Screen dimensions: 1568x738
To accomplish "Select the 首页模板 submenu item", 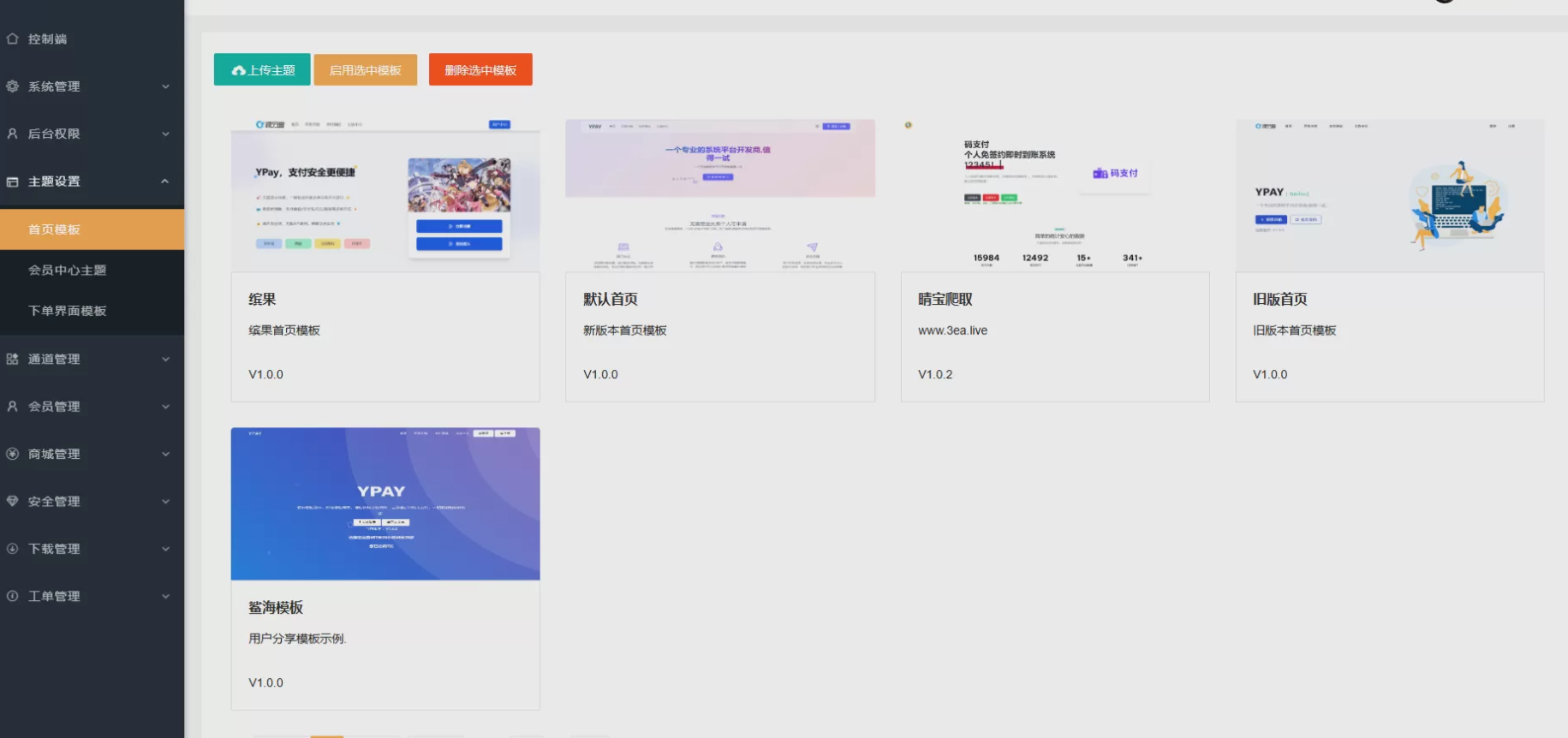I will click(x=92, y=229).
